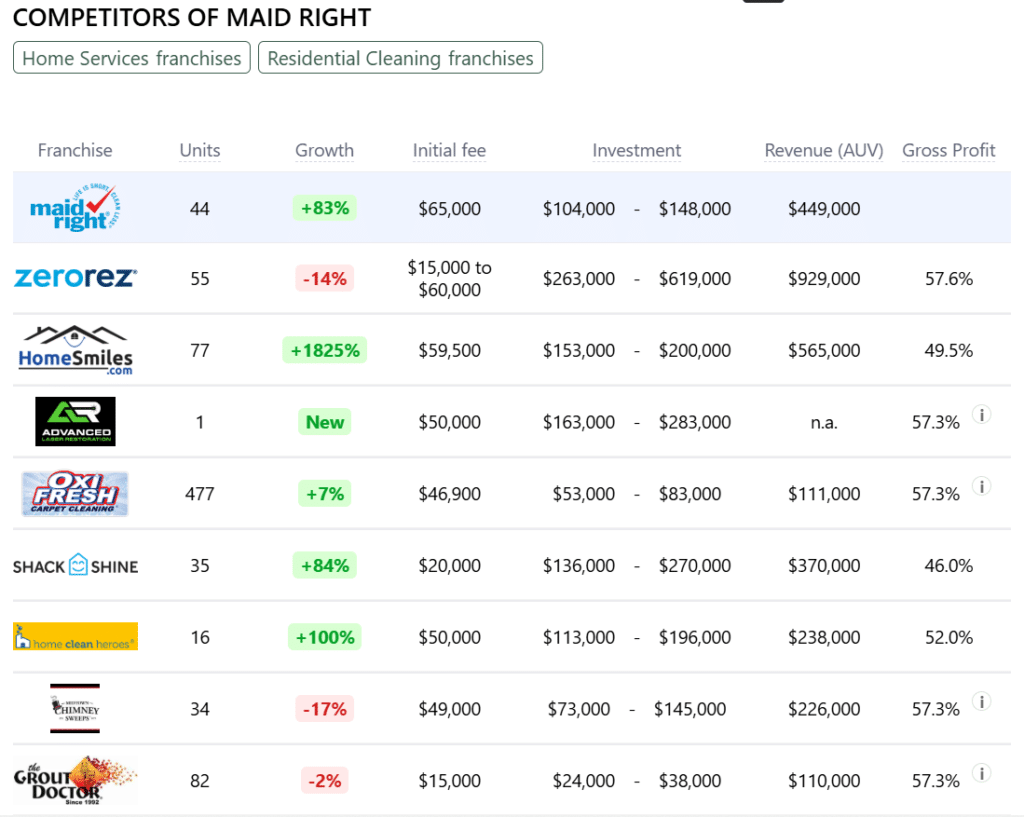Show gross profit info icon for Grout Doctor
1024x817 pixels.
pos(982,773)
